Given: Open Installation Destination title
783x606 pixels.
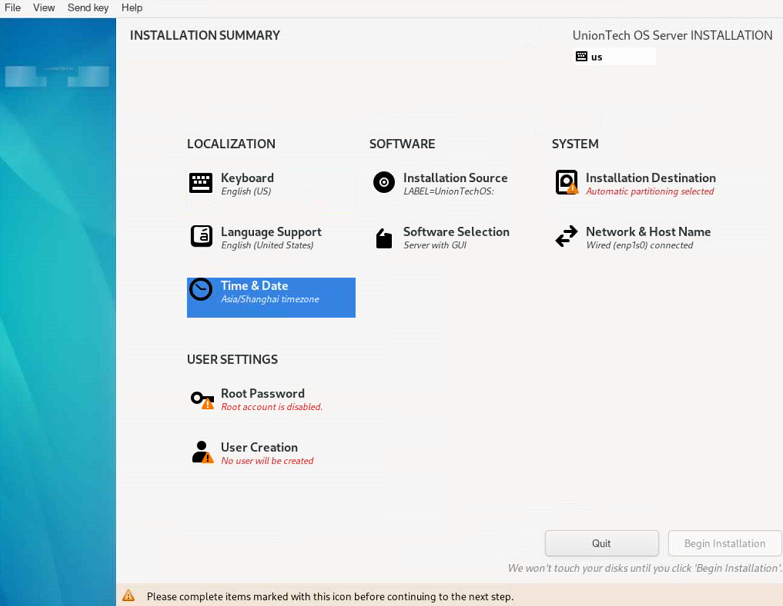Looking at the screenshot, I should 651,178.
